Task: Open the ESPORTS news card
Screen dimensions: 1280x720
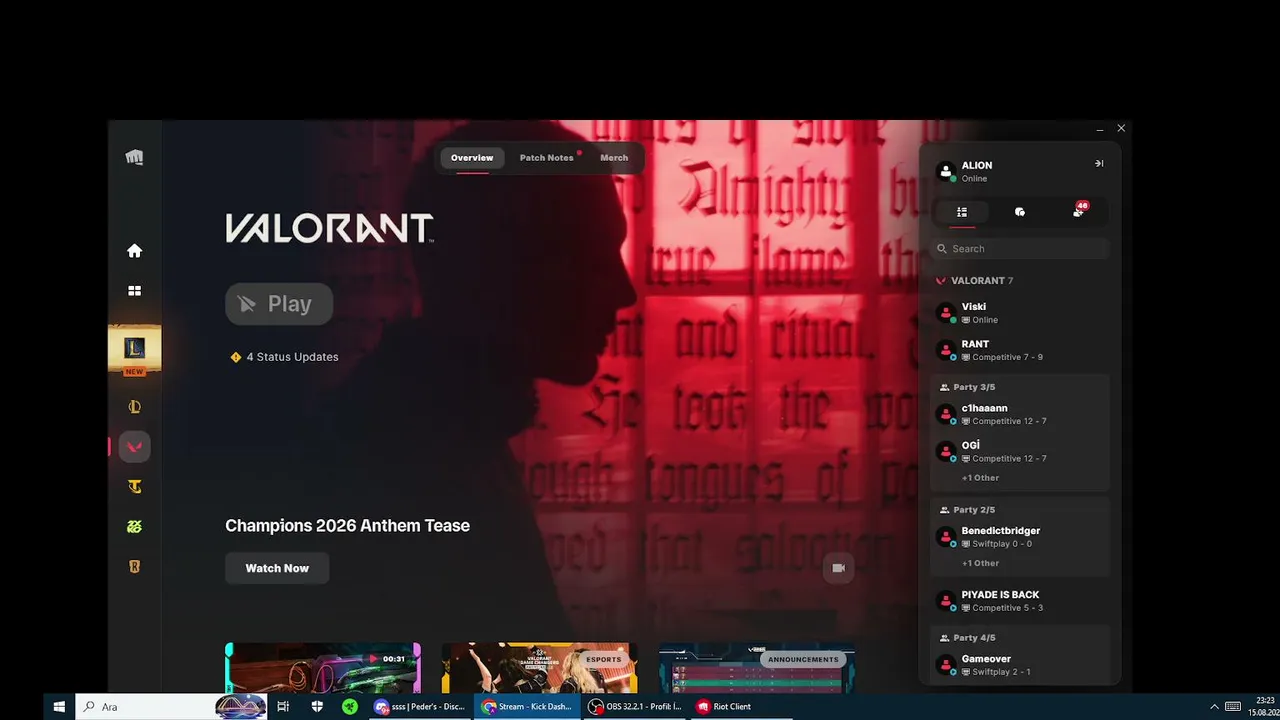Action: click(539, 668)
